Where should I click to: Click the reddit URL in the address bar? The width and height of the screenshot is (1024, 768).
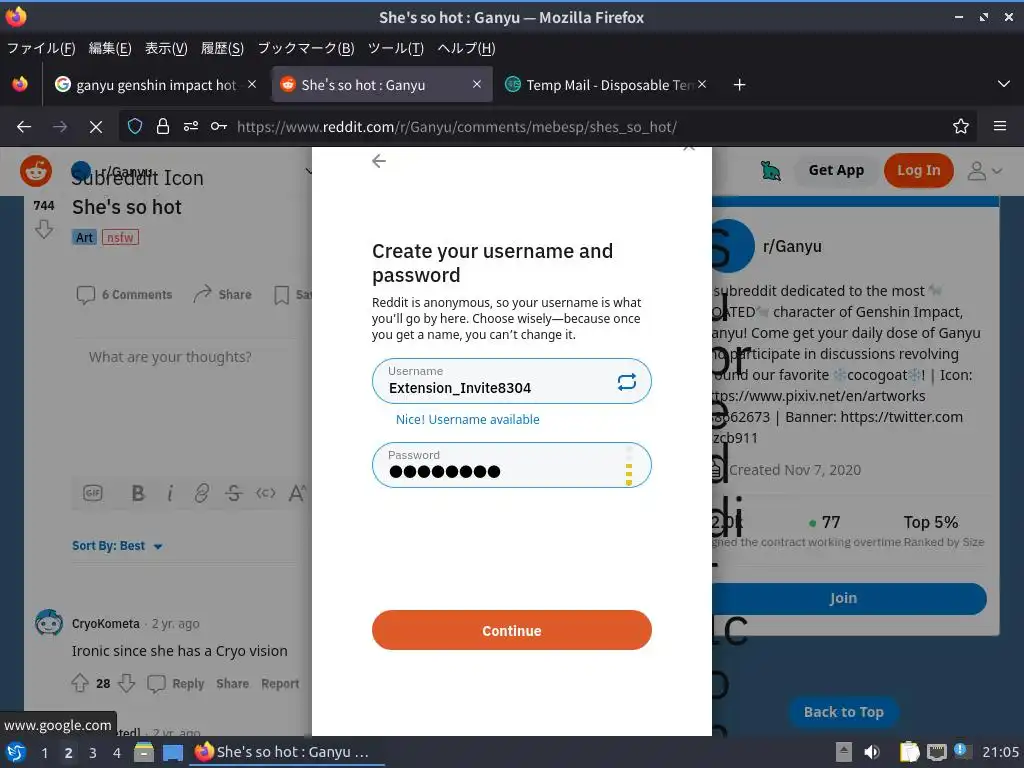coord(456,127)
